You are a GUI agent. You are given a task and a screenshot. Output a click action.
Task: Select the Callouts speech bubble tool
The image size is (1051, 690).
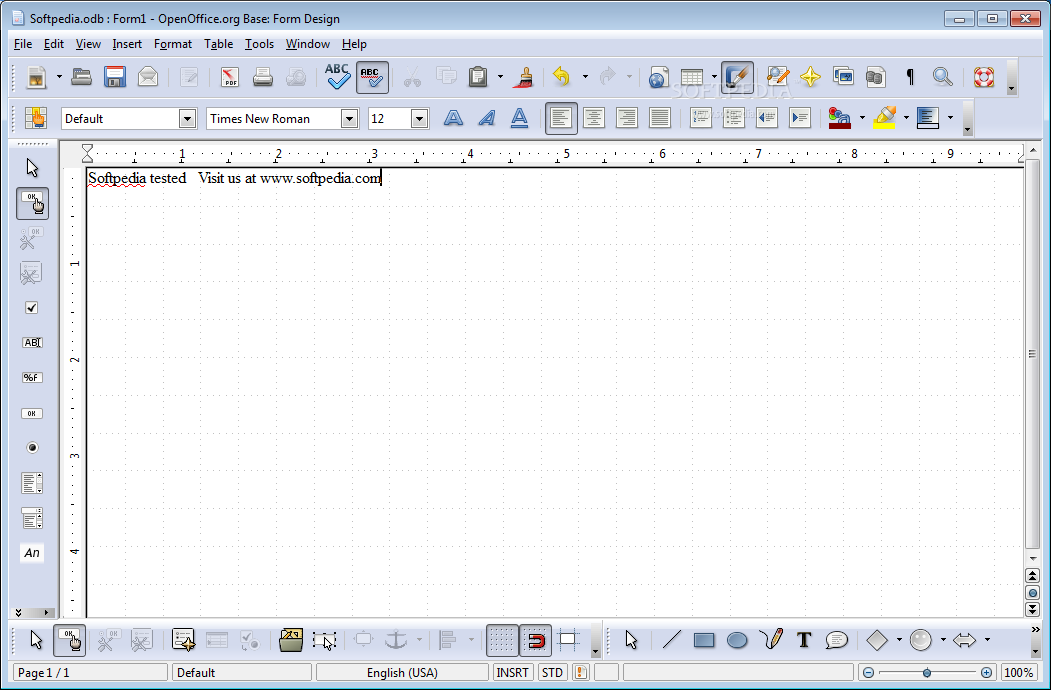click(x=837, y=640)
